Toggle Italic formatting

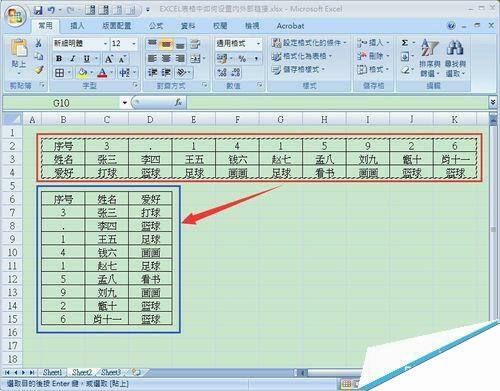[73, 59]
